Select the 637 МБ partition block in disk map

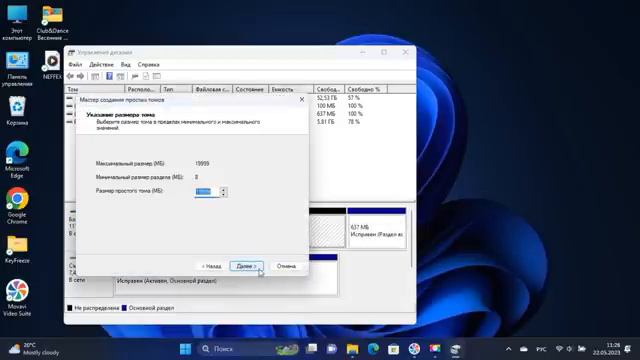(377, 228)
